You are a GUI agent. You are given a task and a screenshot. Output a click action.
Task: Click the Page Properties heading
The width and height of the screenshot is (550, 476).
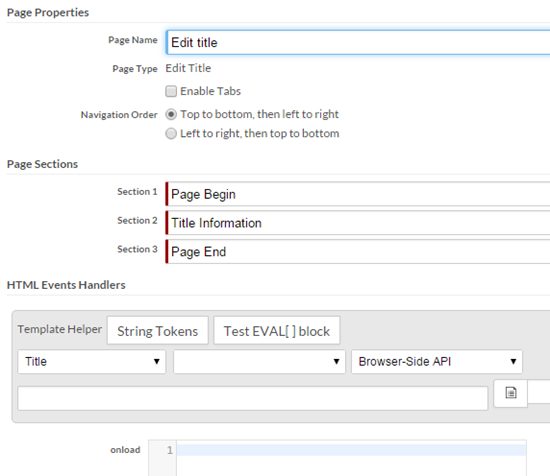(x=48, y=13)
